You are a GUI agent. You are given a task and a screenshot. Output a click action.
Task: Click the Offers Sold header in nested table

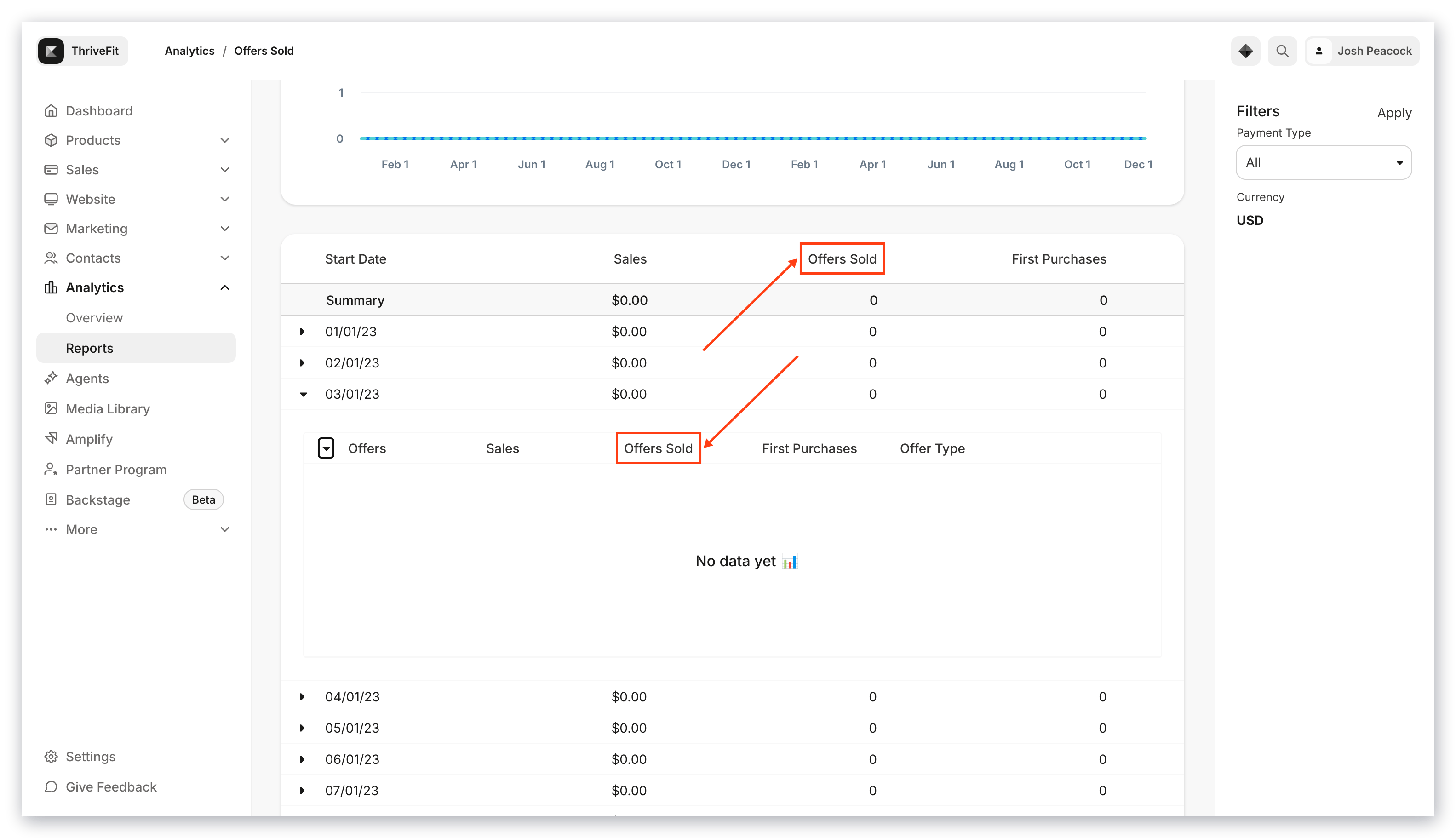click(658, 448)
